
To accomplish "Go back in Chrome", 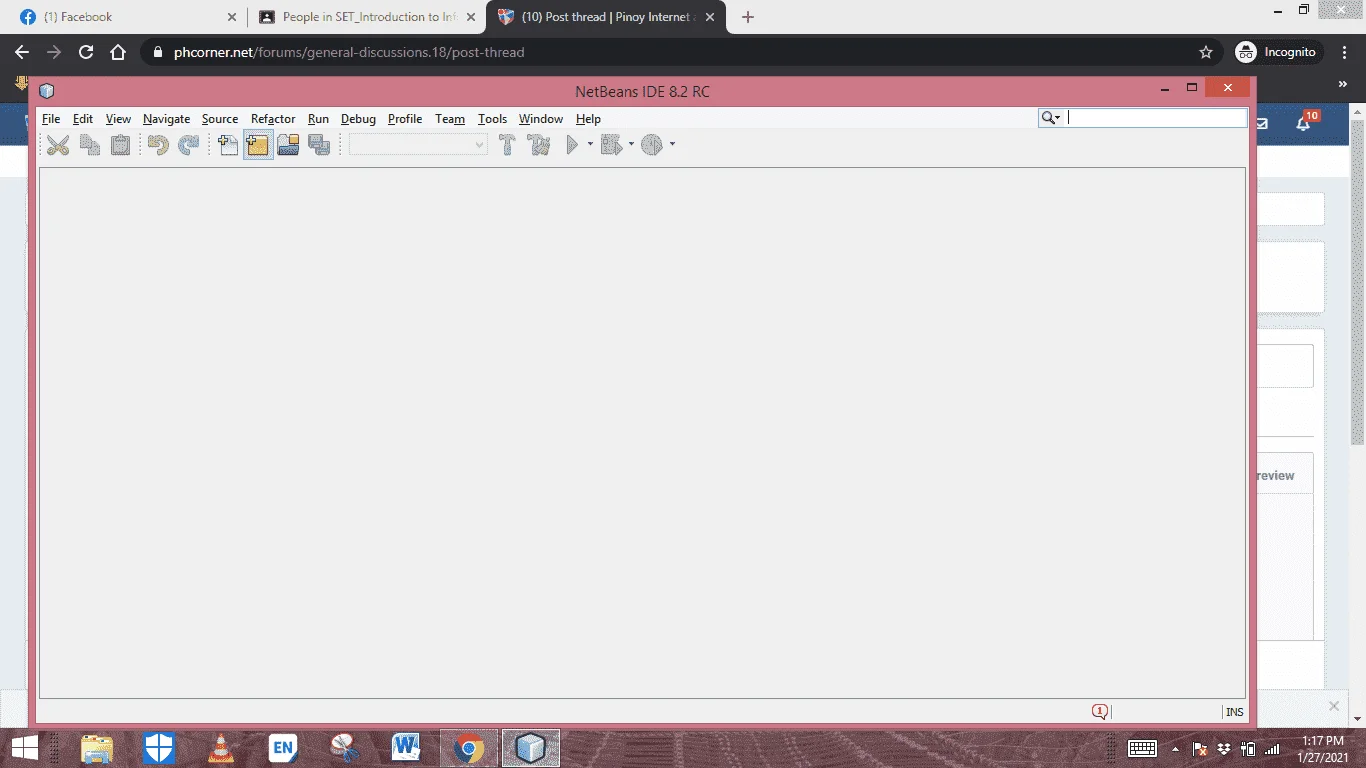I will 22,52.
